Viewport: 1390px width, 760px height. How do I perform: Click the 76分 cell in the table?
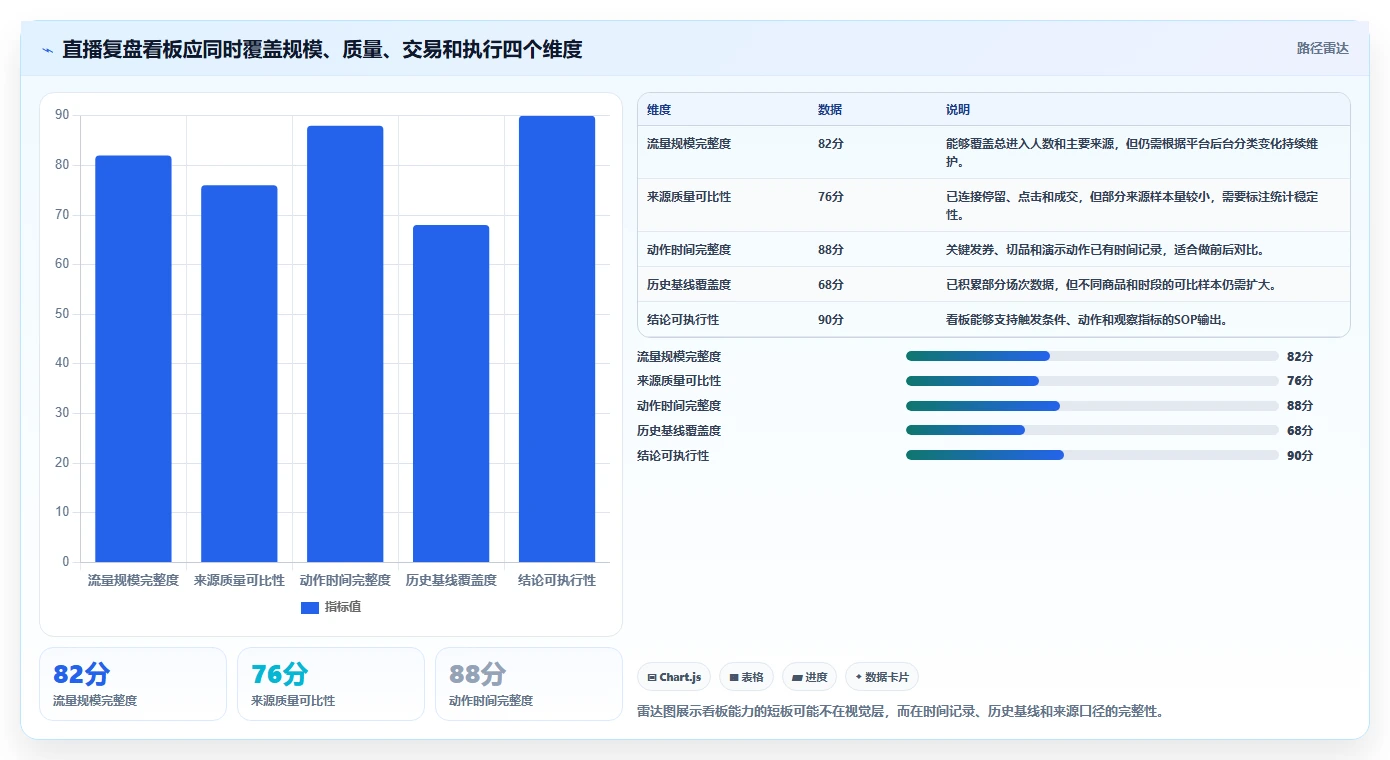click(831, 197)
